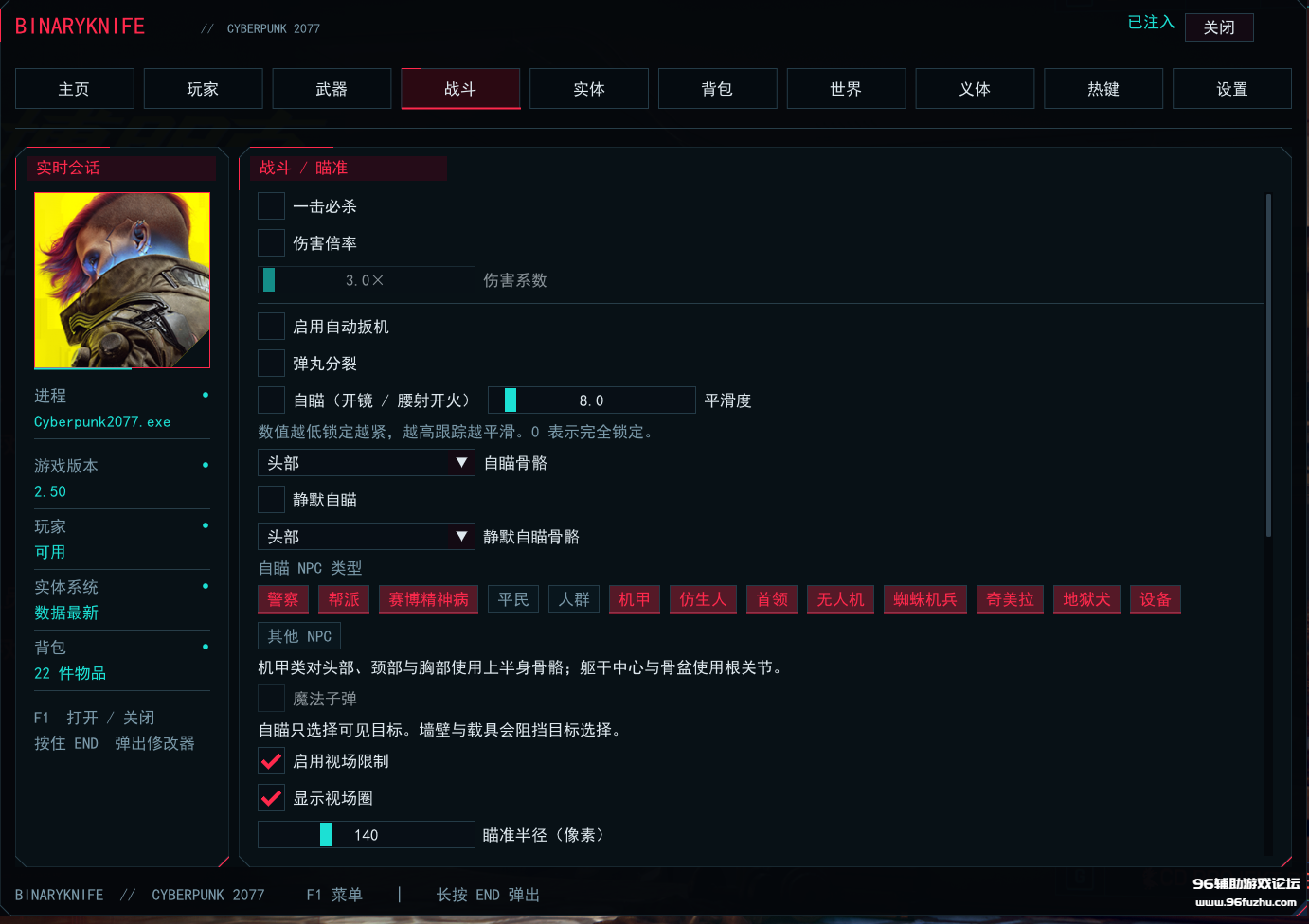Turn on 自瞄（开镜 / 腰射开火）checkbox
The image size is (1309, 924).
271,400
